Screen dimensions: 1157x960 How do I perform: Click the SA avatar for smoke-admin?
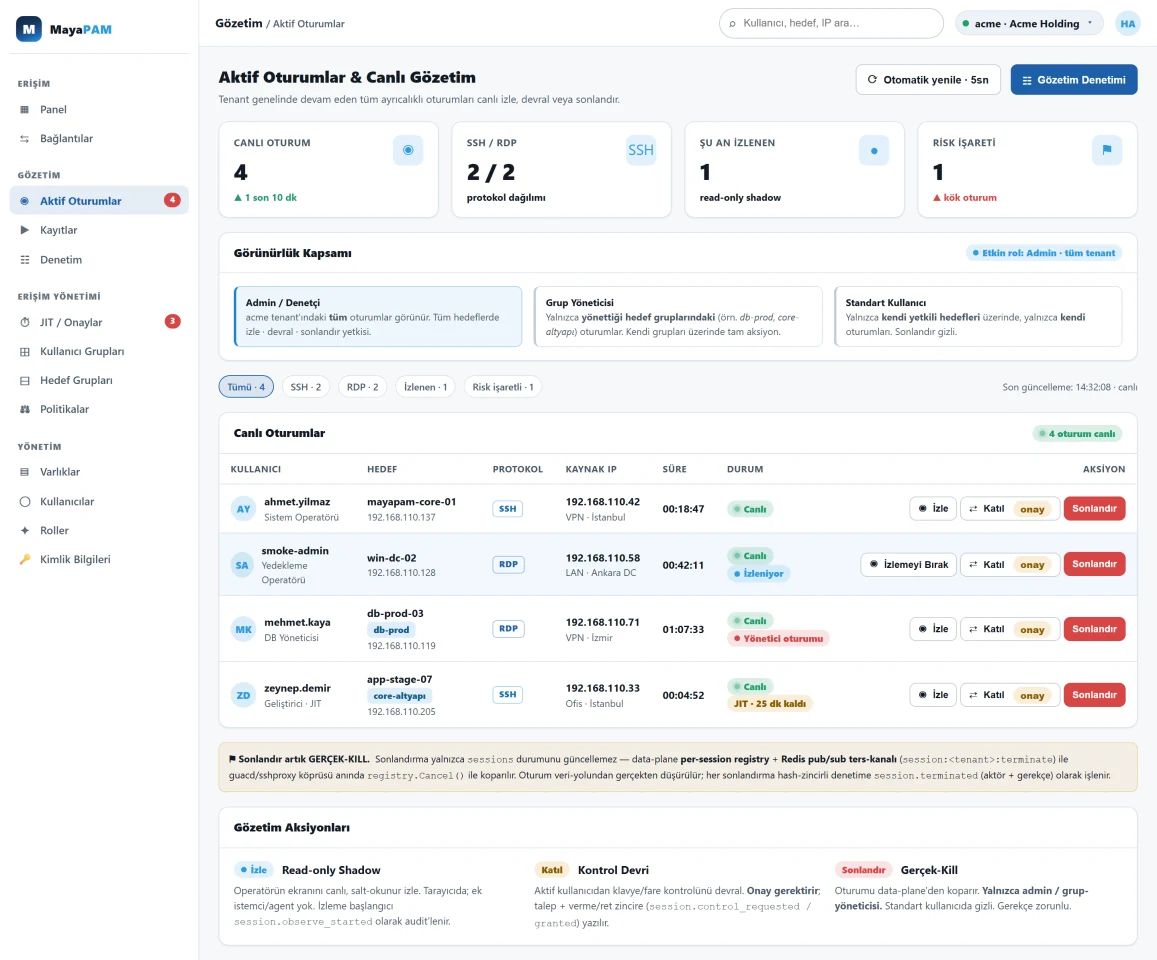click(242, 565)
